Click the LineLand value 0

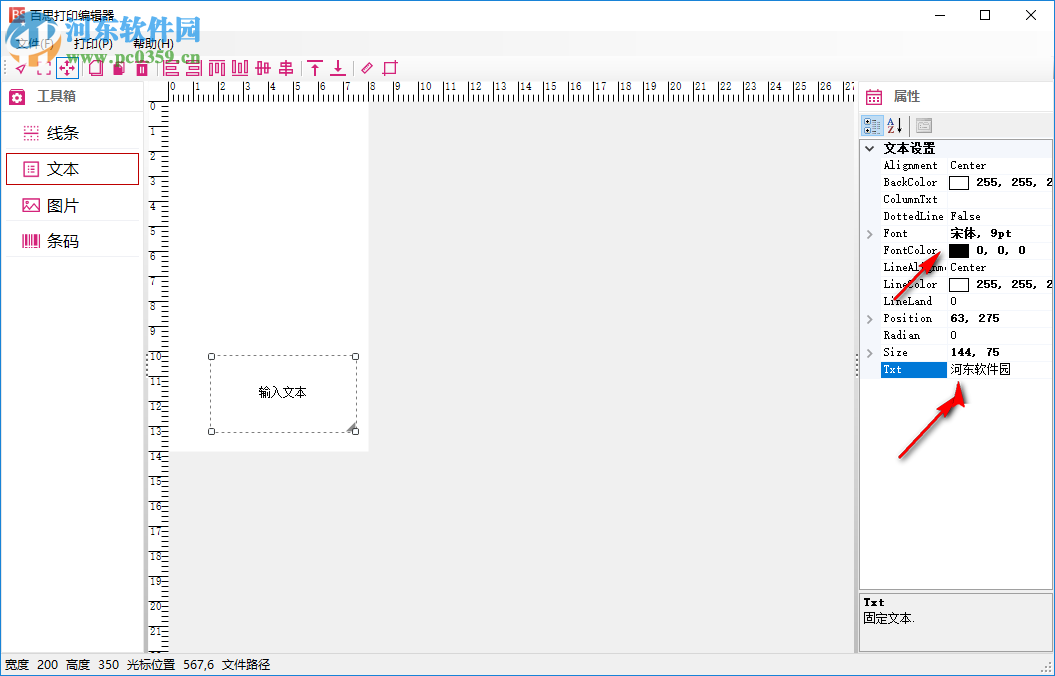point(953,301)
